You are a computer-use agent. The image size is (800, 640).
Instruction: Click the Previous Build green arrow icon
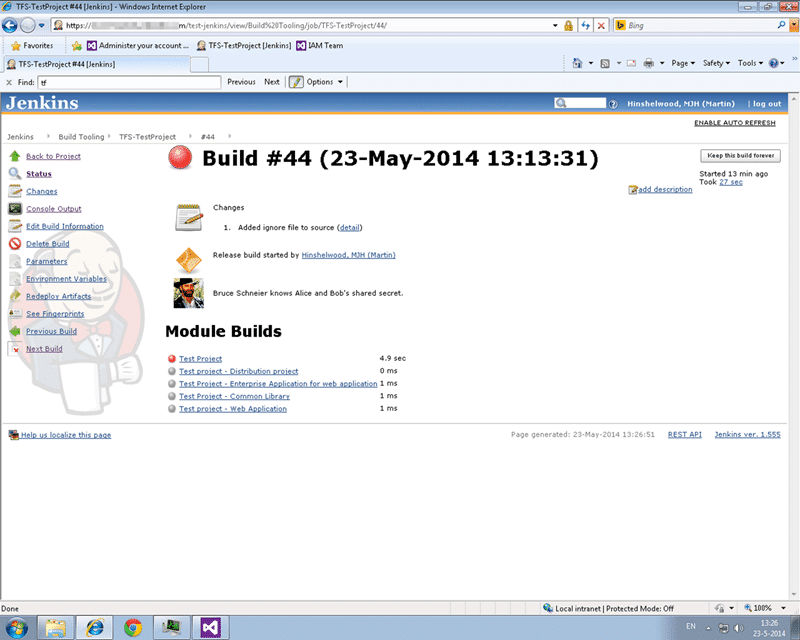pos(15,331)
